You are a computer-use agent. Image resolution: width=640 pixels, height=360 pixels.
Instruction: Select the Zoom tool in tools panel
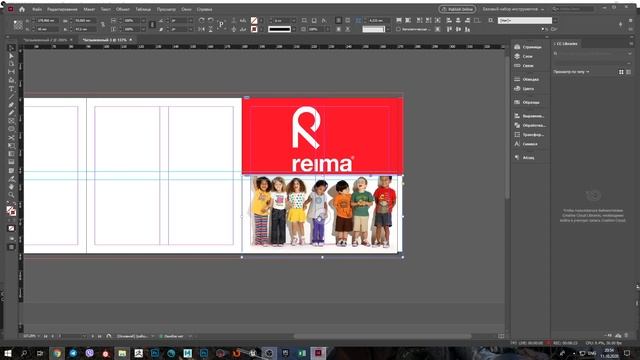[x=11, y=195]
